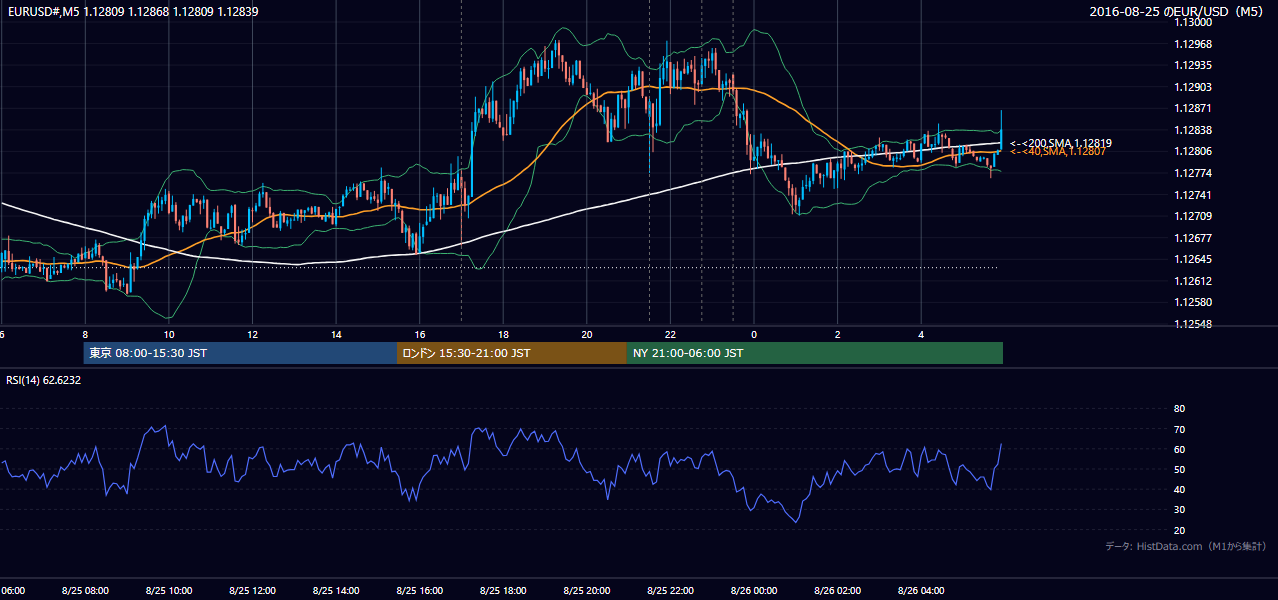Screen dimensions: 1278x600
Task: Click price axis label 1.12903
Action: (1193, 87)
